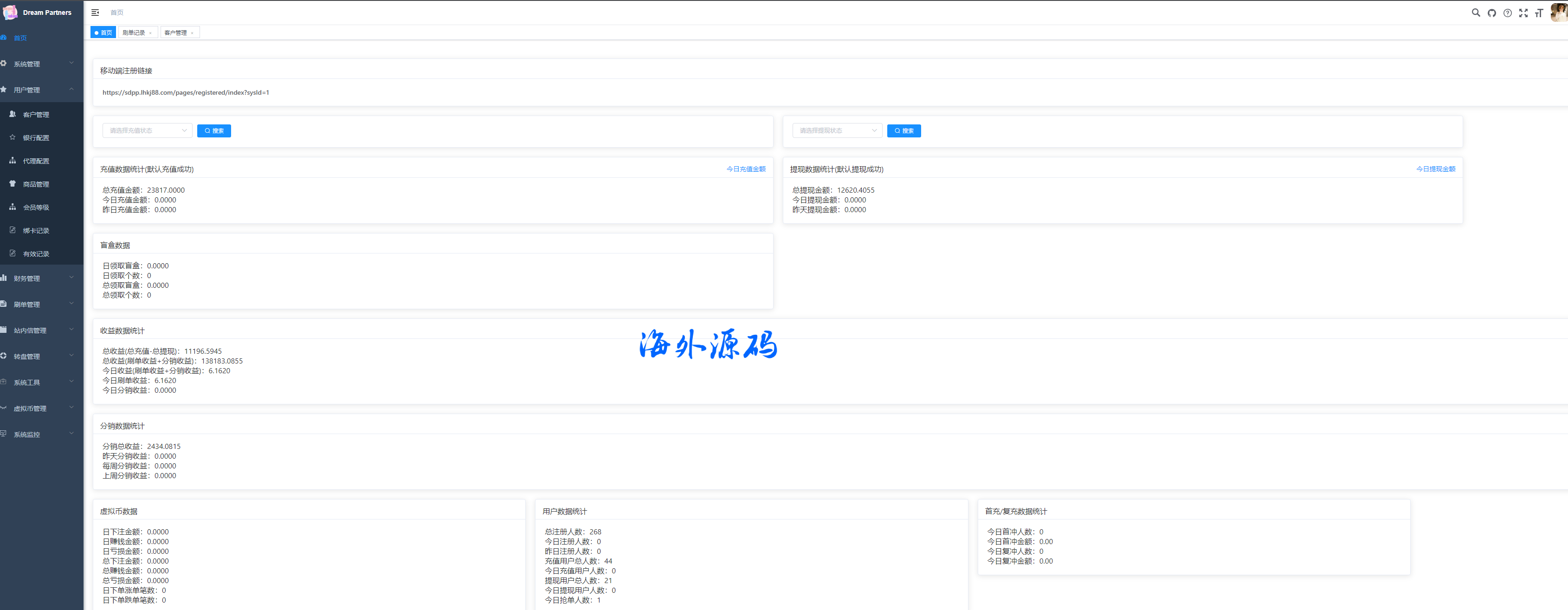Click the user avatar in the top right

1560,12
